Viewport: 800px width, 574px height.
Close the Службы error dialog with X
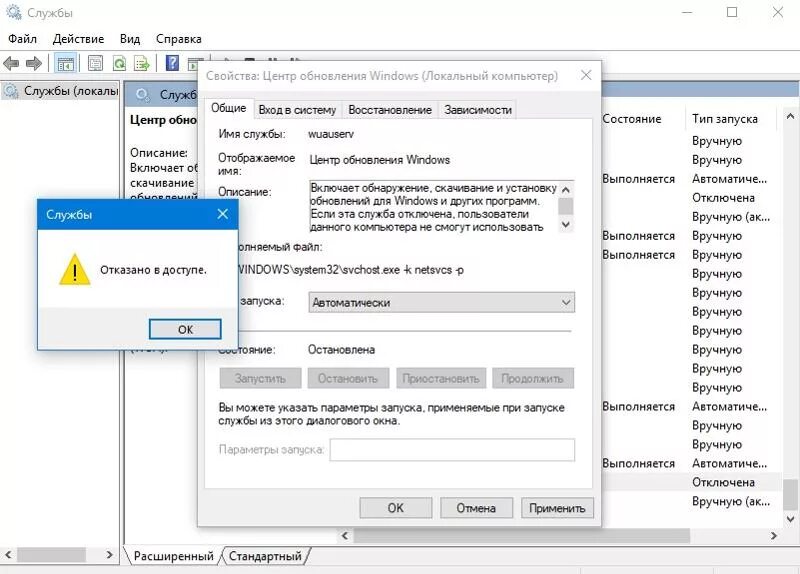[x=222, y=214]
